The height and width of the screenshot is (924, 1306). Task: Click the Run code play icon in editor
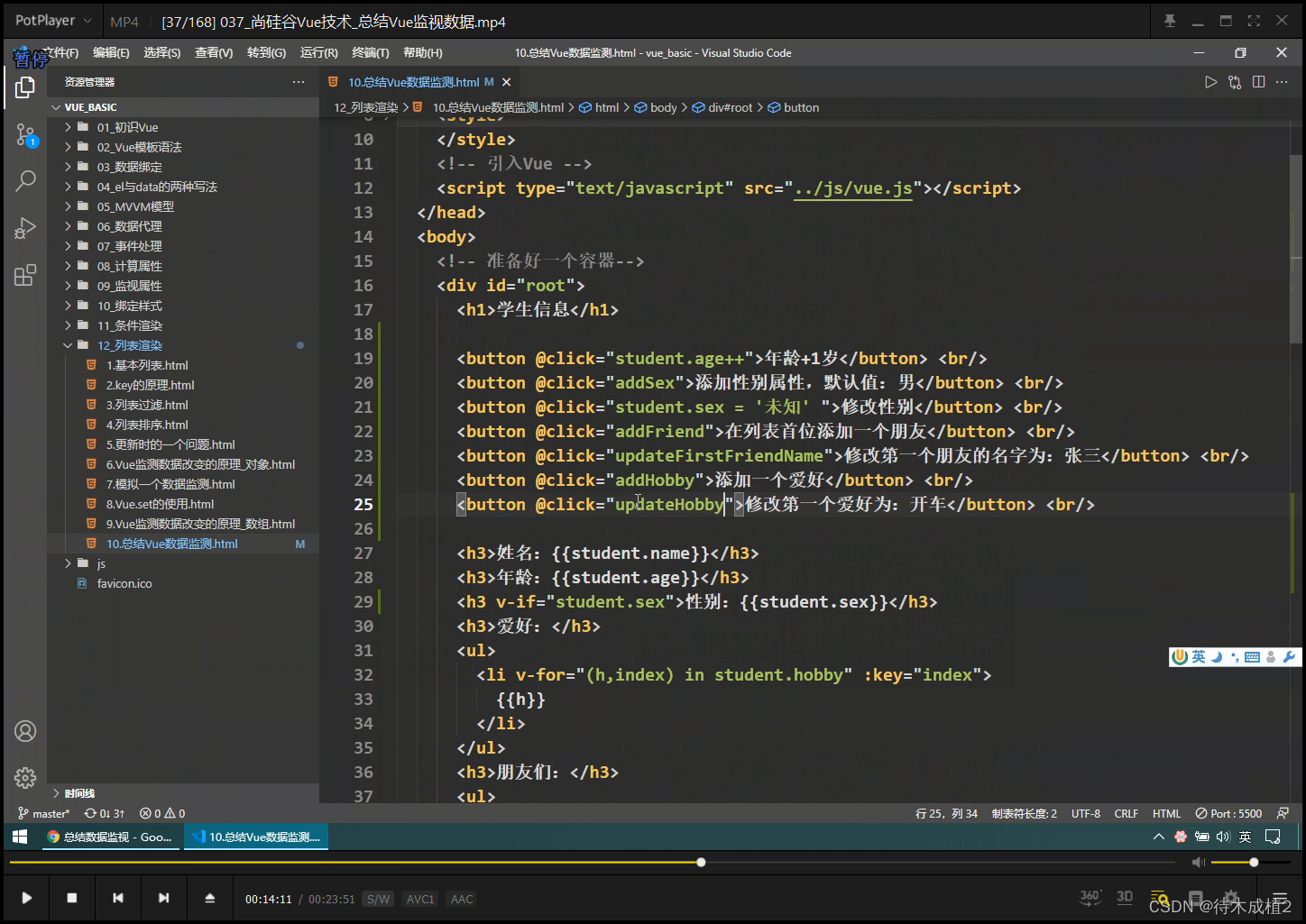pyautogui.click(x=1210, y=82)
